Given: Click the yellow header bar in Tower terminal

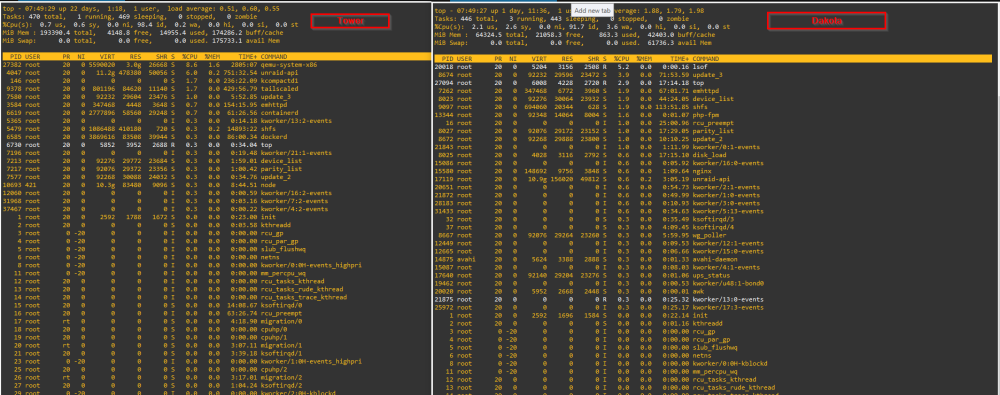Looking at the screenshot, I should click(x=216, y=56).
